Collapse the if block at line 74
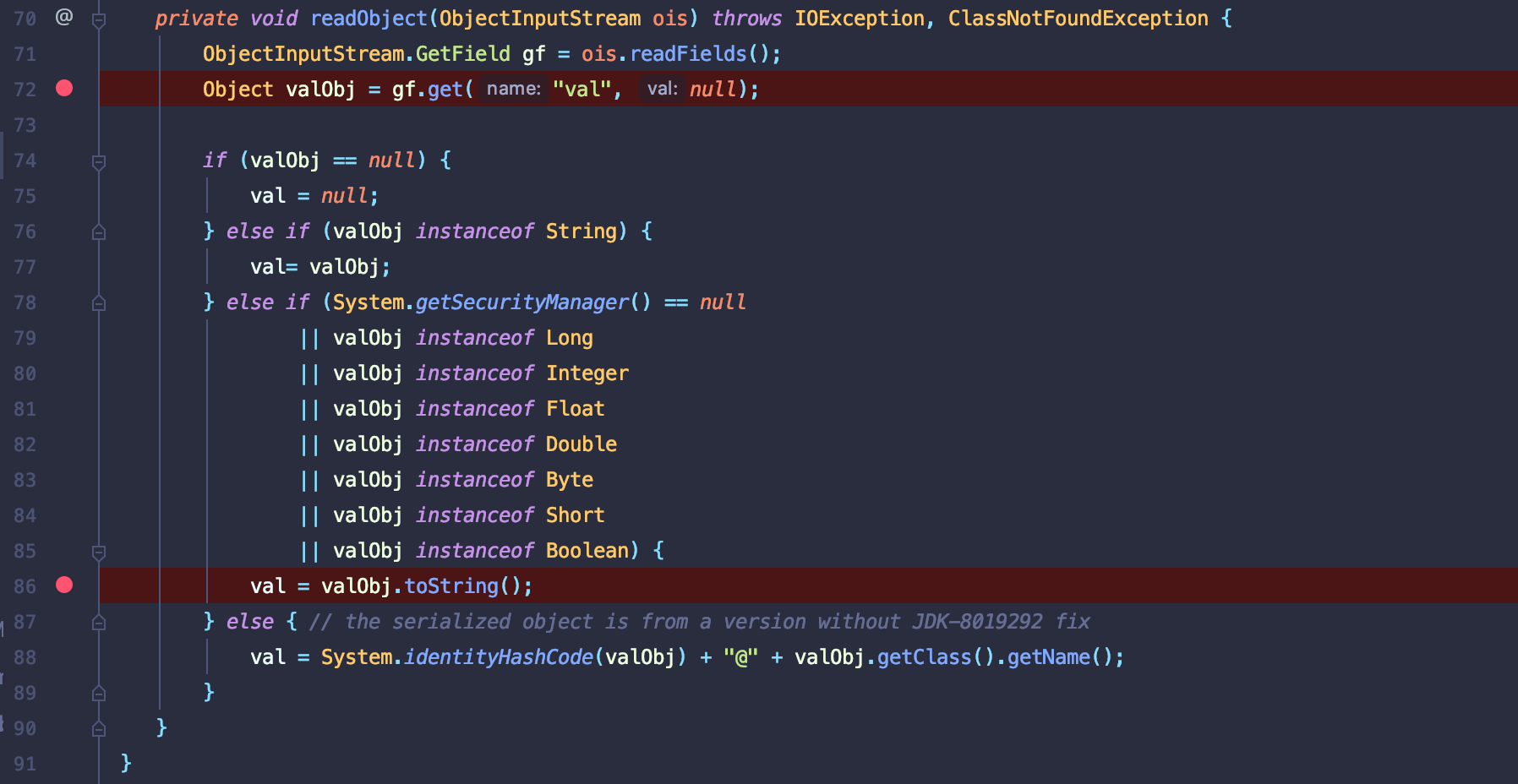The image size is (1518, 784). pyautogui.click(x=99, y=161)
